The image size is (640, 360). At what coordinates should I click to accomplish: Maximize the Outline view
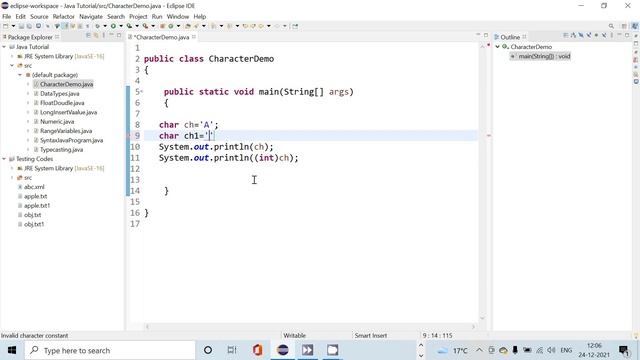tap(627, 36)
